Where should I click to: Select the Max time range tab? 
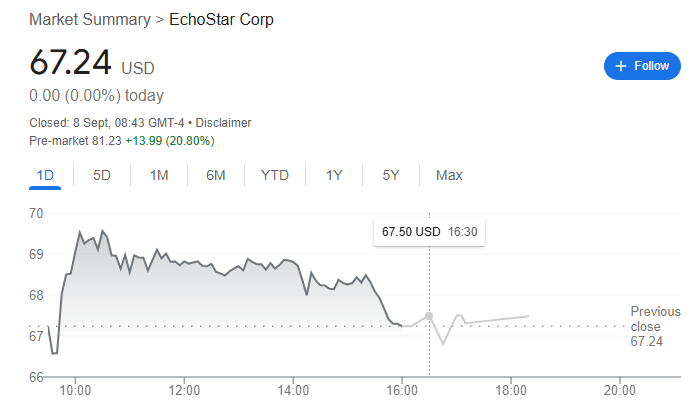pyautogui.click(x=449, y=175)
